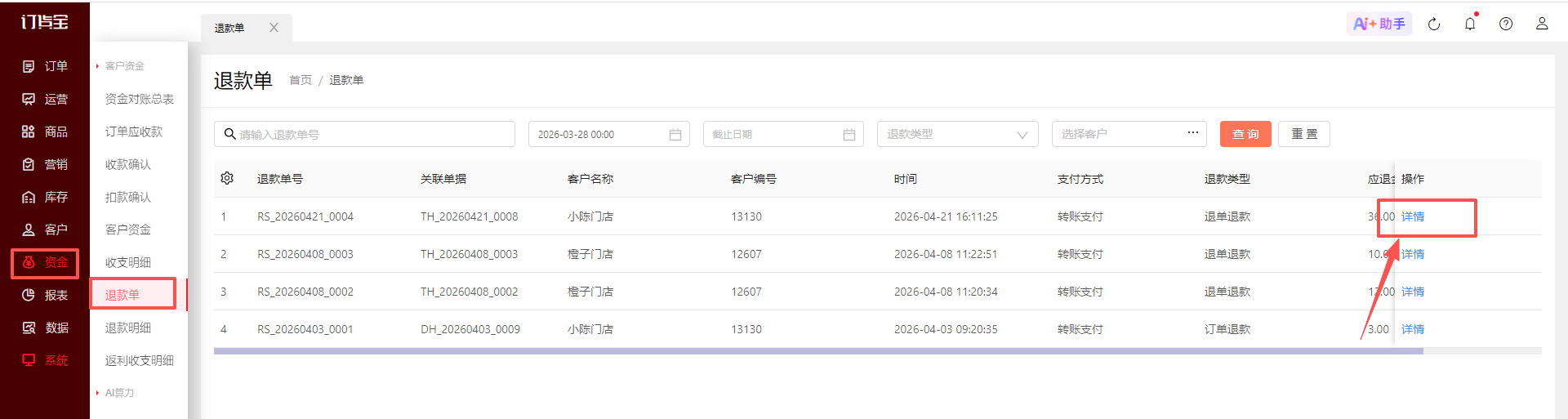Open the 退款类型 dropdown

click(957, 134)
